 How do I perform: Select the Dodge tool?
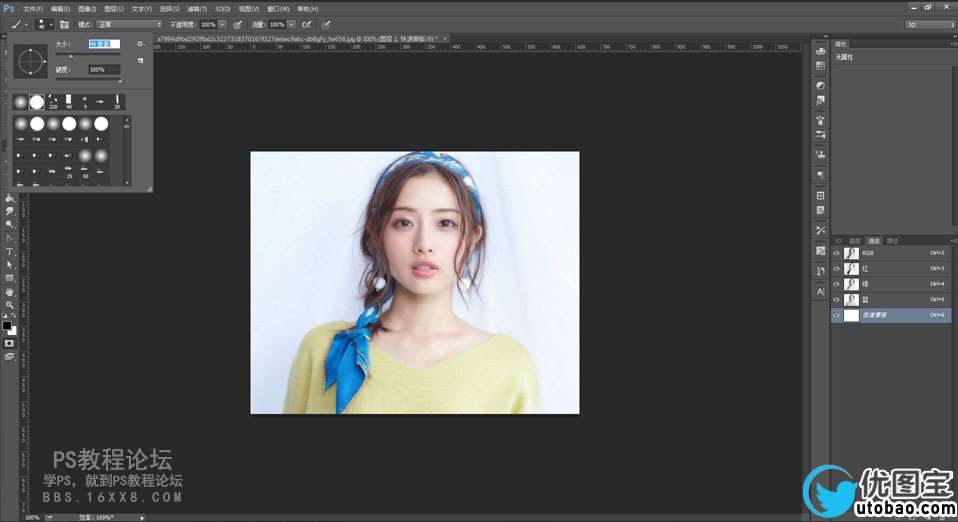[9, 225]
